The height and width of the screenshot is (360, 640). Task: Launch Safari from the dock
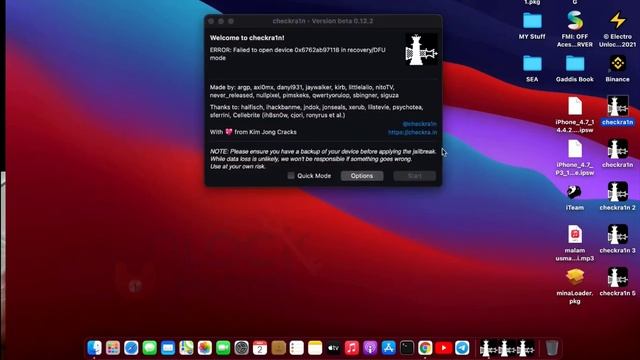(x=131, y=348)
